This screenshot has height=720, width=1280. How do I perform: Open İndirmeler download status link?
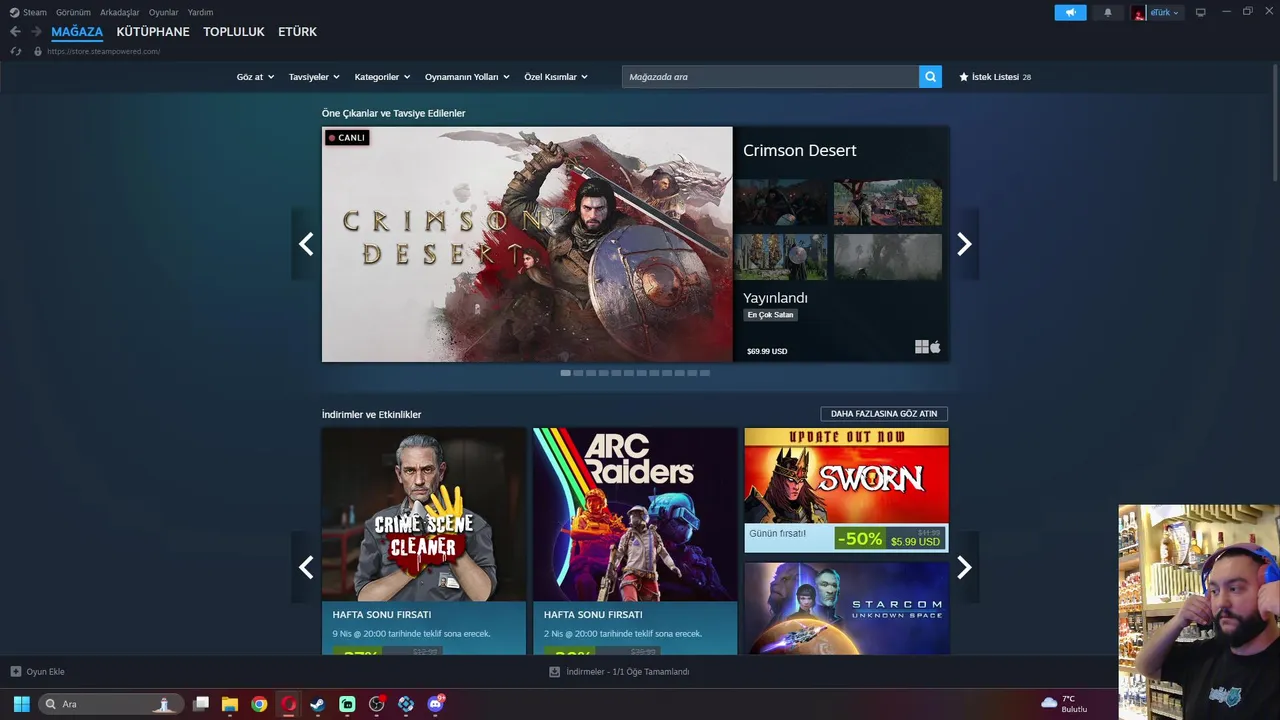coord(627,672)
